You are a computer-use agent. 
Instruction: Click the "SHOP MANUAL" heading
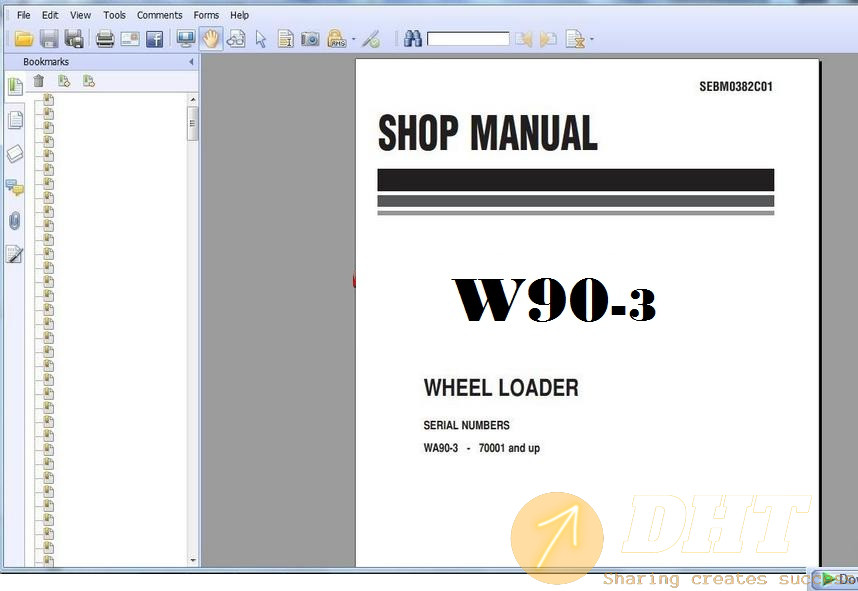(488, 132)
